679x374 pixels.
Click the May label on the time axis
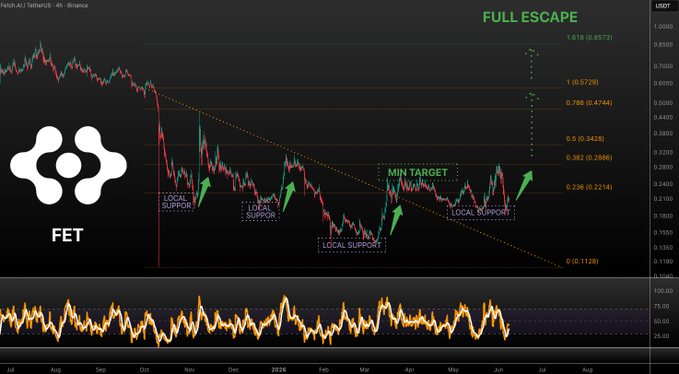(x=453, y=370)
